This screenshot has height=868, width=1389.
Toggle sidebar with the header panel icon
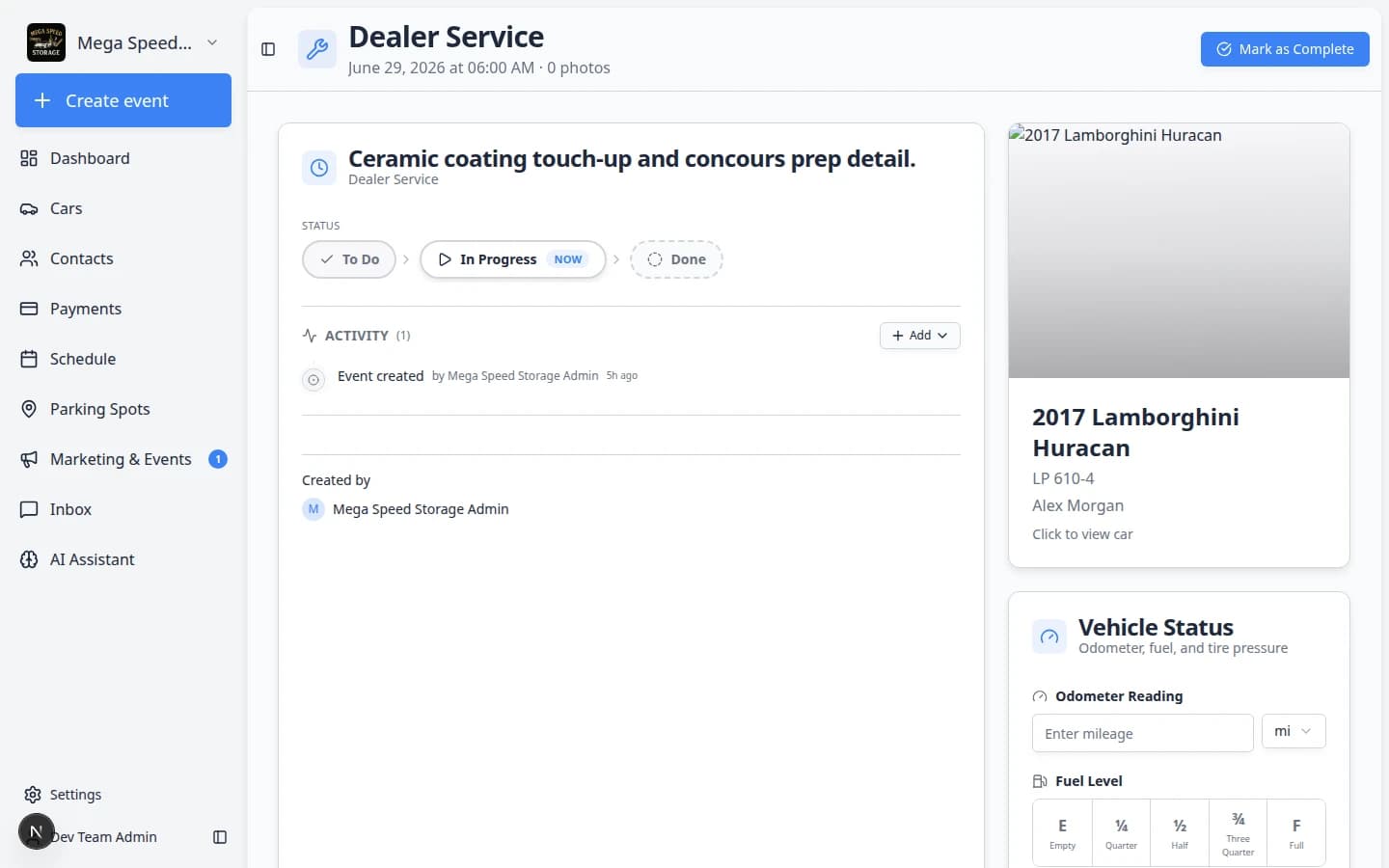coord(268,49)
